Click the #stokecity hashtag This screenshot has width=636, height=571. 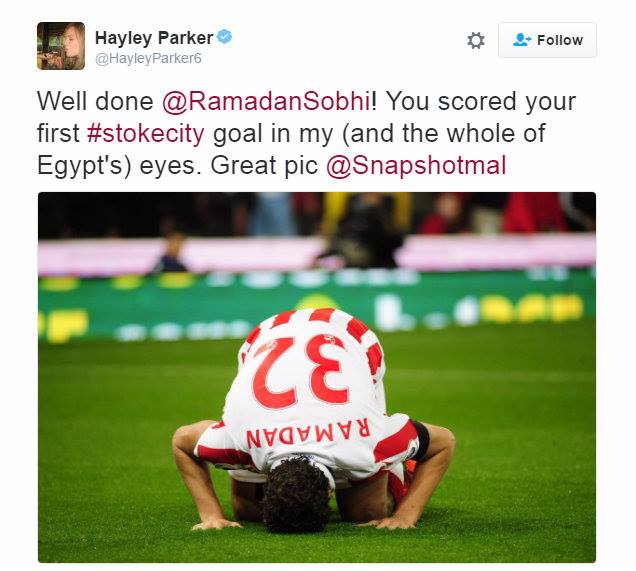click(146, 133)
